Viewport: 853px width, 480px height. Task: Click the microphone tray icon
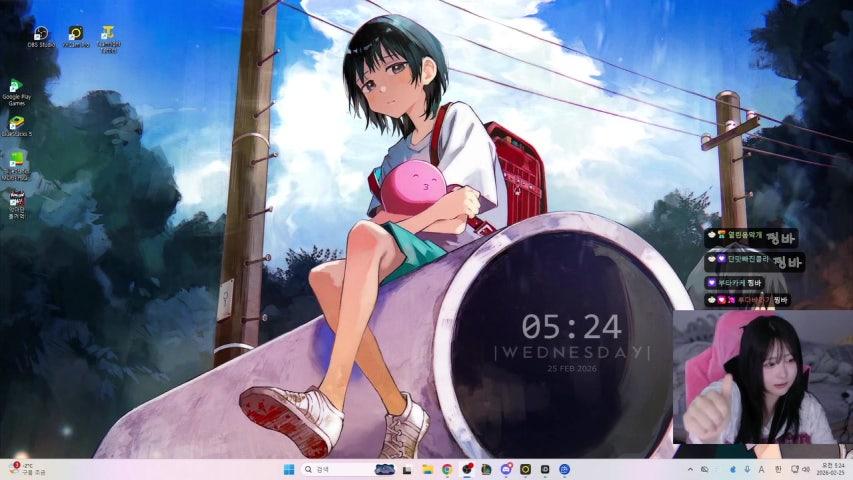click(747, 469)
